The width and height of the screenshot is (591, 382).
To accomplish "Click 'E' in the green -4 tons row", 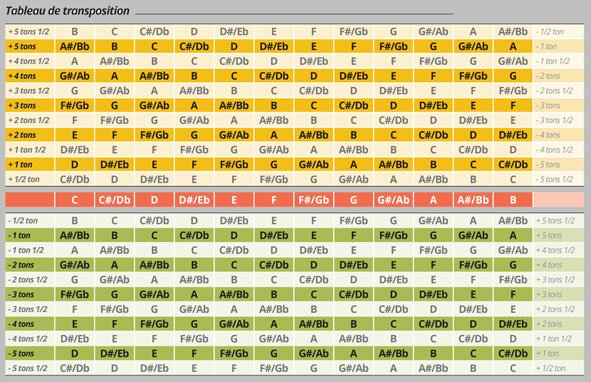I will pos(75,324).
